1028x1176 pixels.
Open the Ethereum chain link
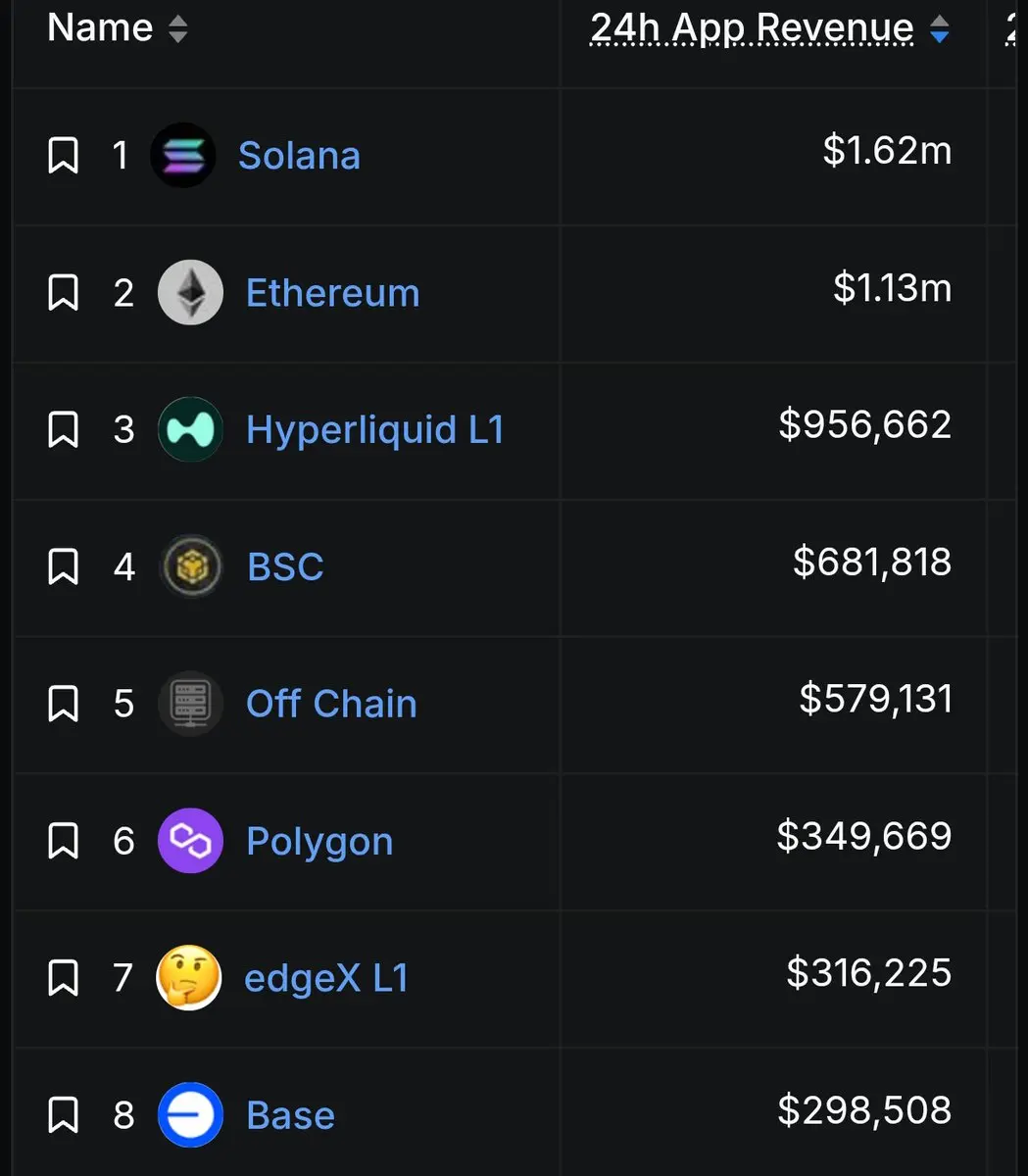pyautogui.click(x=332, y=293)
